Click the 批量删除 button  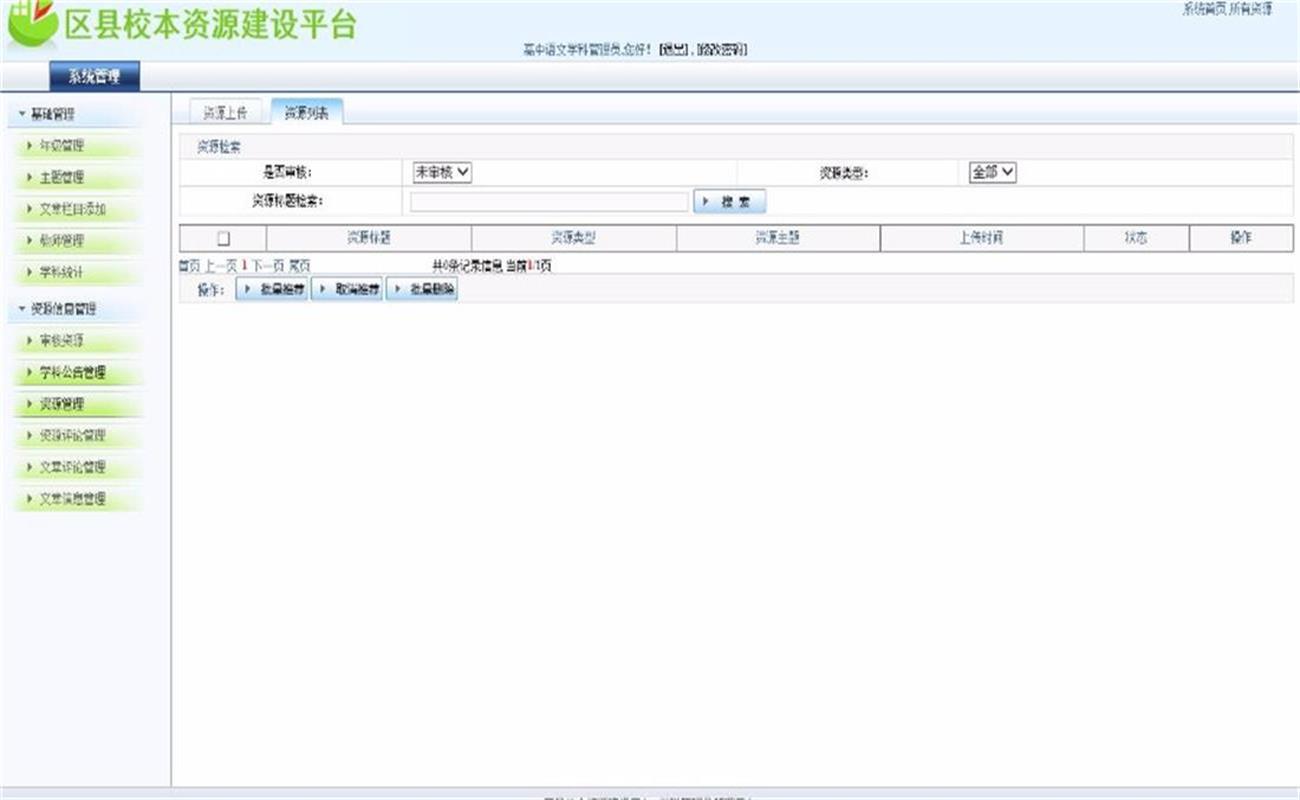[422, 290]
